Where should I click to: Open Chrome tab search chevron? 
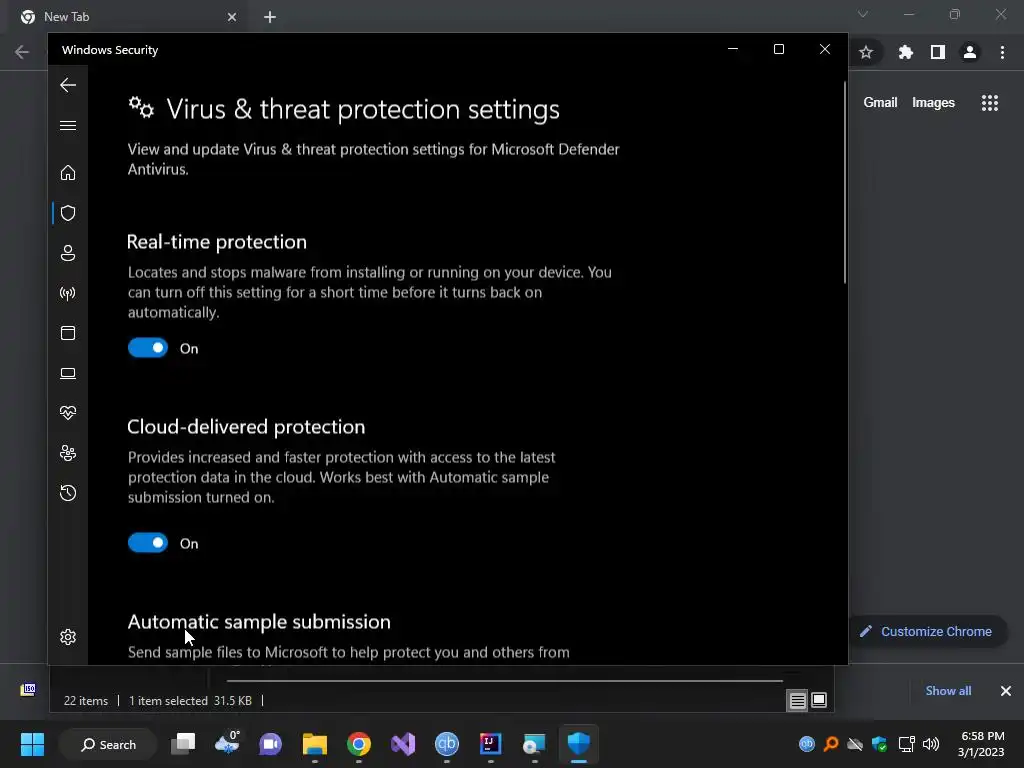pos(863,14)
